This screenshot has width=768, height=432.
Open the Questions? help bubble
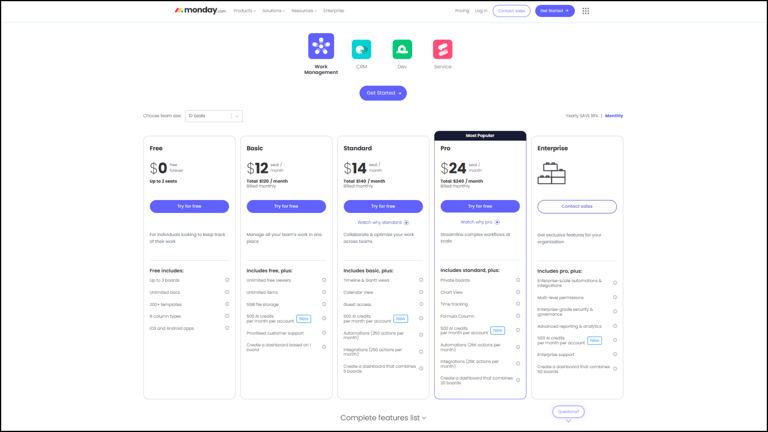click(x=568, y=411)
